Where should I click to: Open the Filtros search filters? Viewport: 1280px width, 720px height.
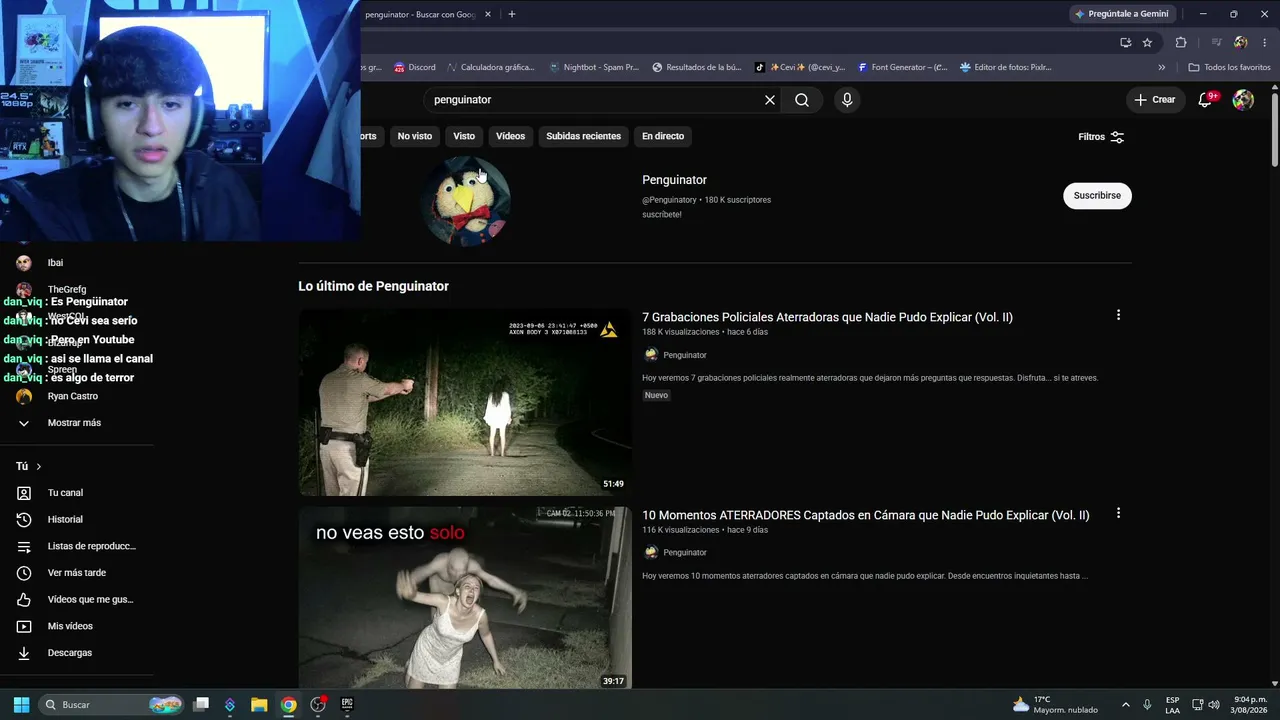click(1101, 137)
